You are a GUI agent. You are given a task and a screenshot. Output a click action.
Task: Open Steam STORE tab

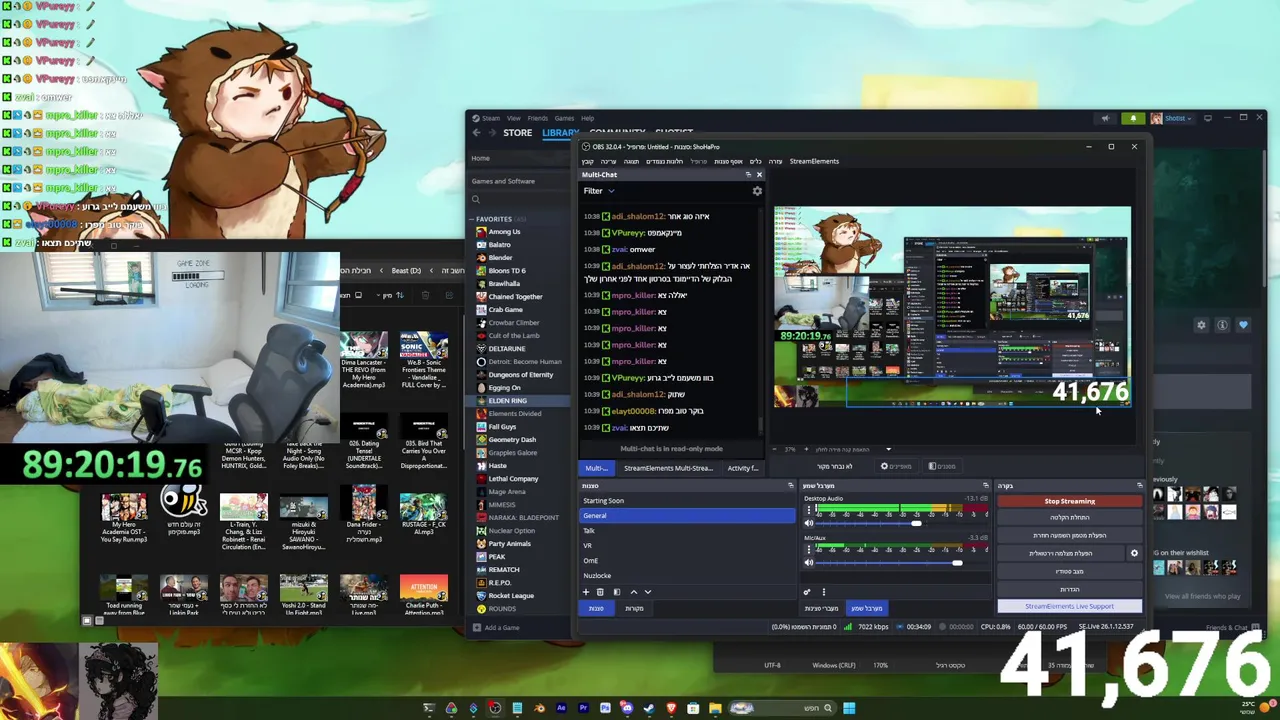517,133
